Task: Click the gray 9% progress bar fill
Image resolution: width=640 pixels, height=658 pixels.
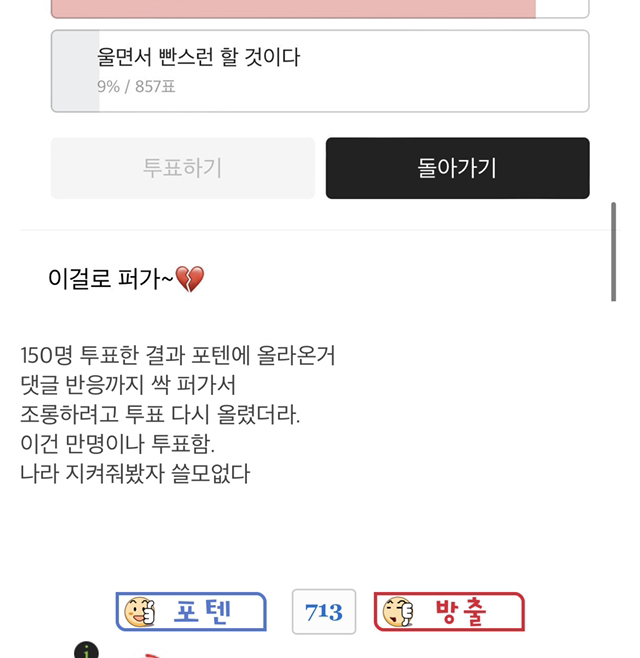Action: (75, 70)
